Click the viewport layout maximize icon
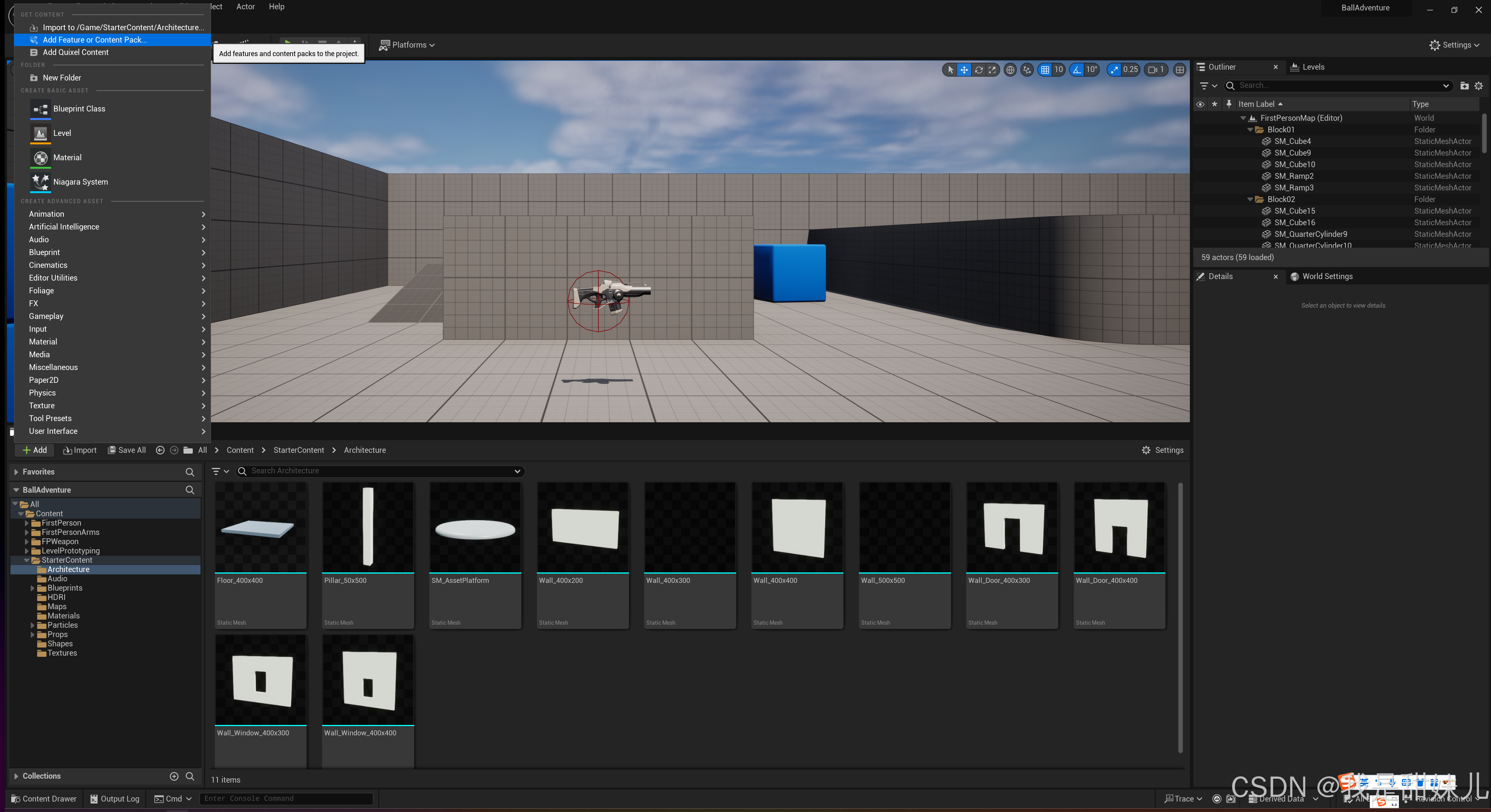The image size is (1491, 812). [x=1180, y=70]
